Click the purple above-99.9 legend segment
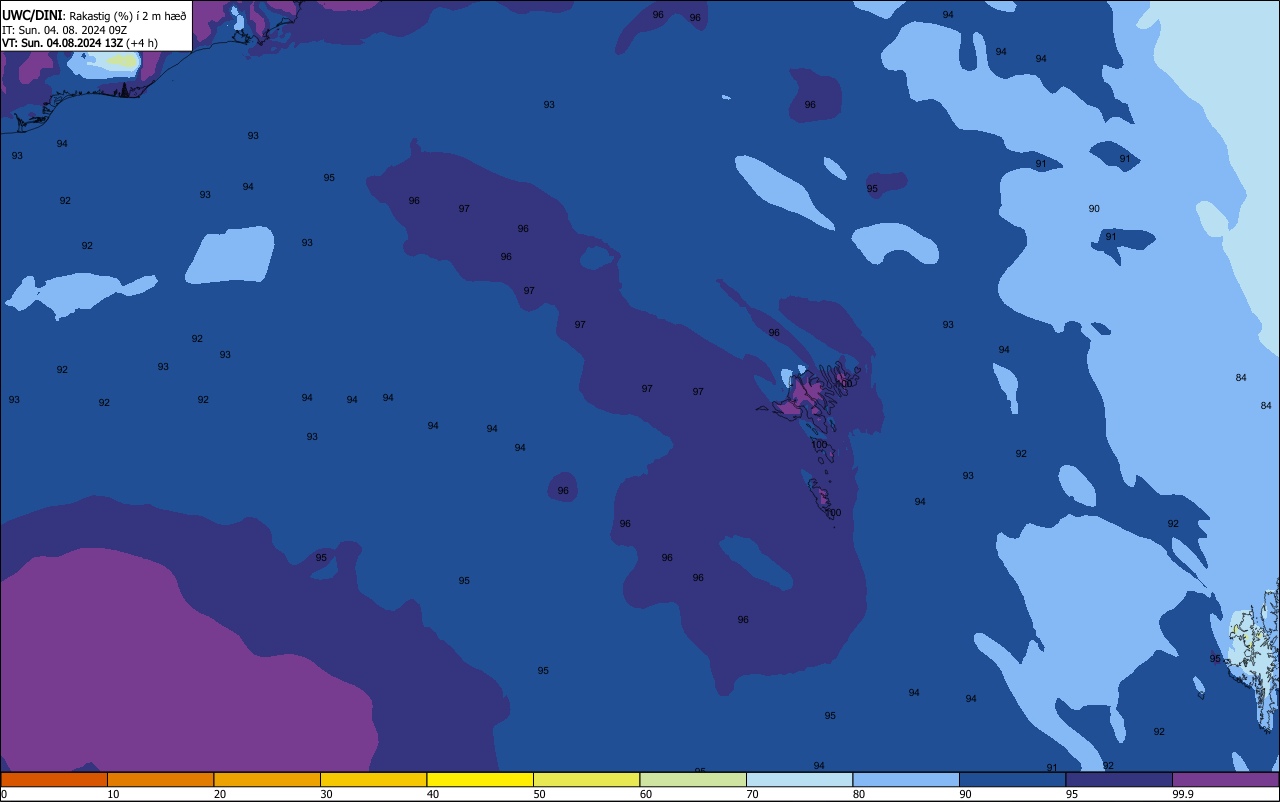 1225,779
